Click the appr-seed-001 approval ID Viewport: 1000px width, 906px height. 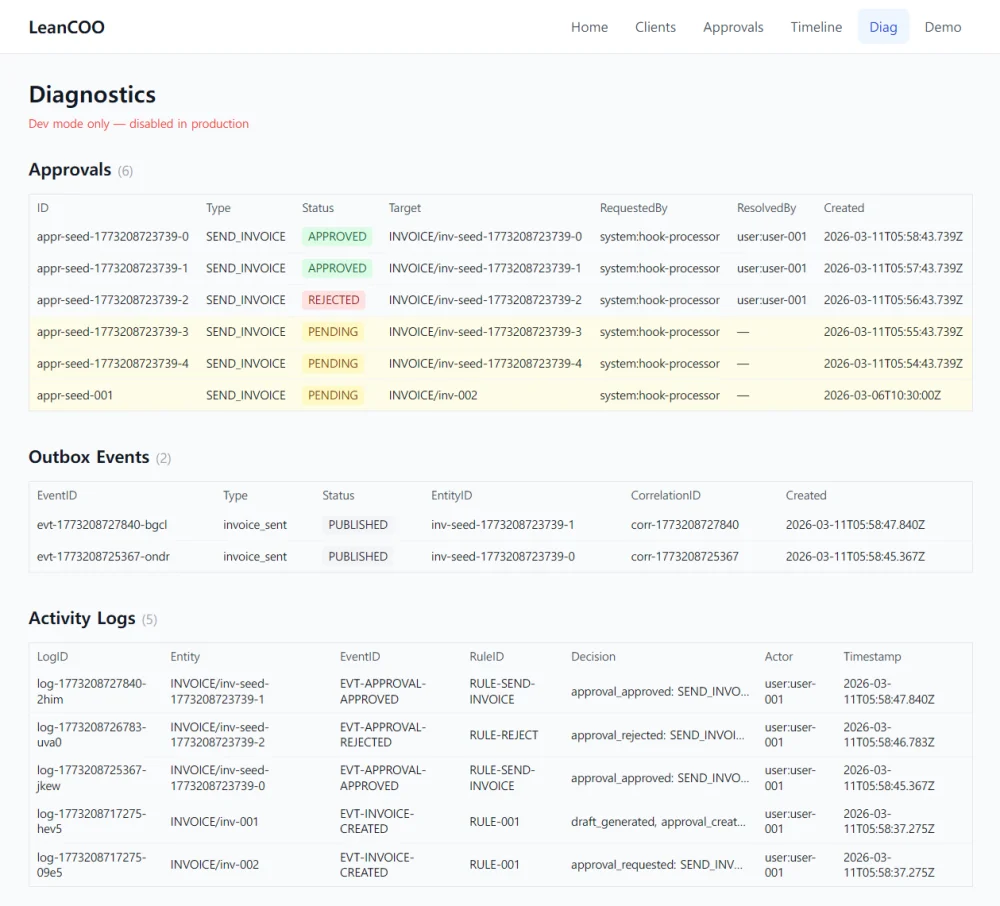[75, 395]
